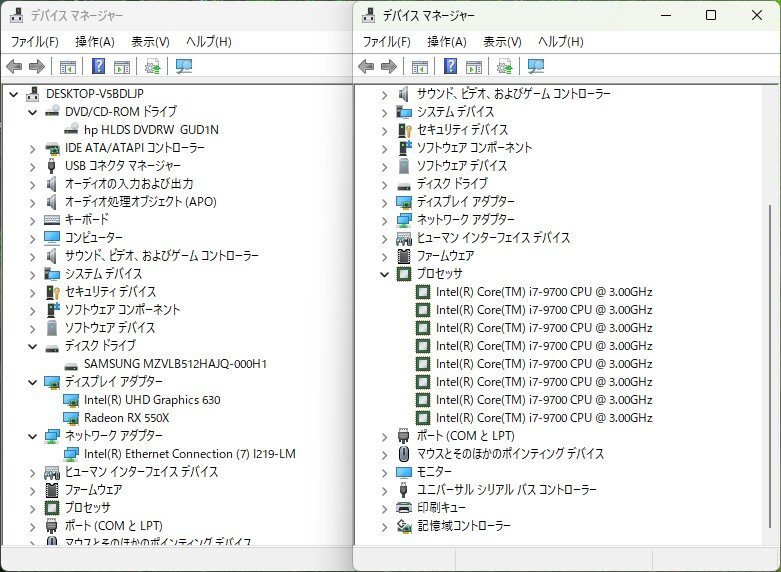781x572 pixels.
Task: Click Intel Ethernet Connection I219-LM icon
Action: click(x=71, y=453)
